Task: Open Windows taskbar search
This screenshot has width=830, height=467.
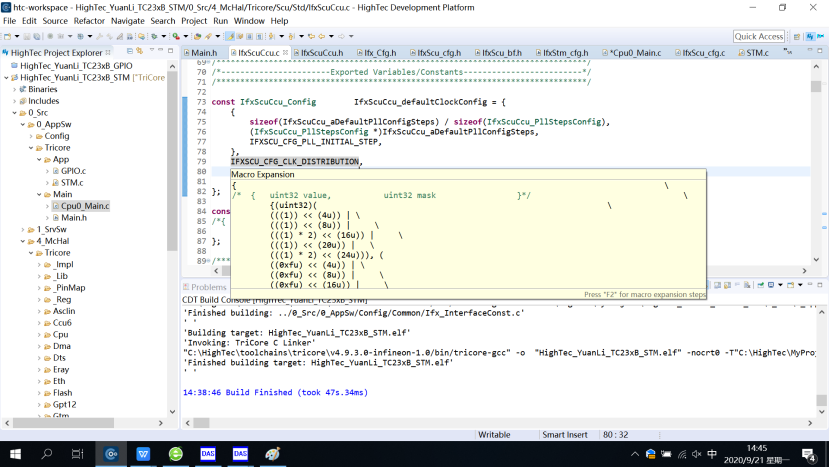Action: click(x=47, y=454)
